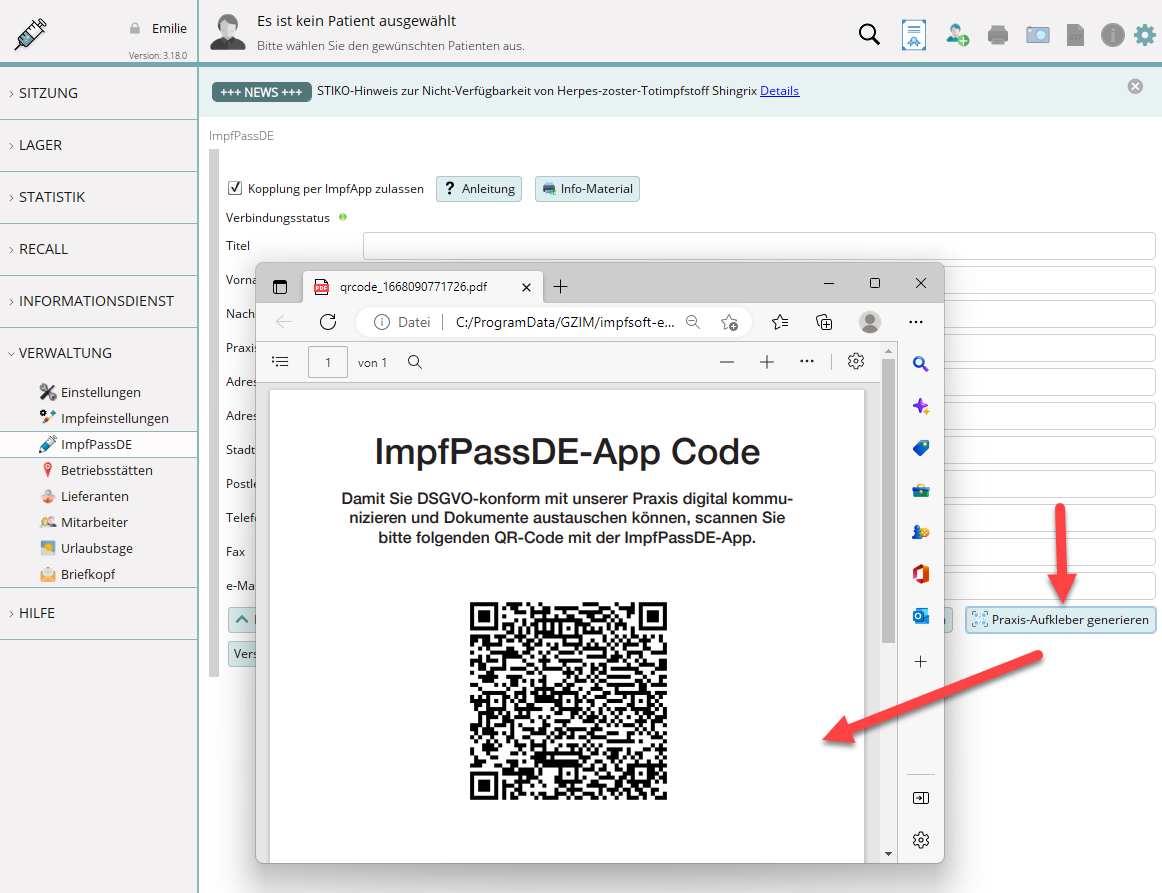Dismiss the NEWS banner with its close icon
Screen dimensions: 1162x893
1135,87
